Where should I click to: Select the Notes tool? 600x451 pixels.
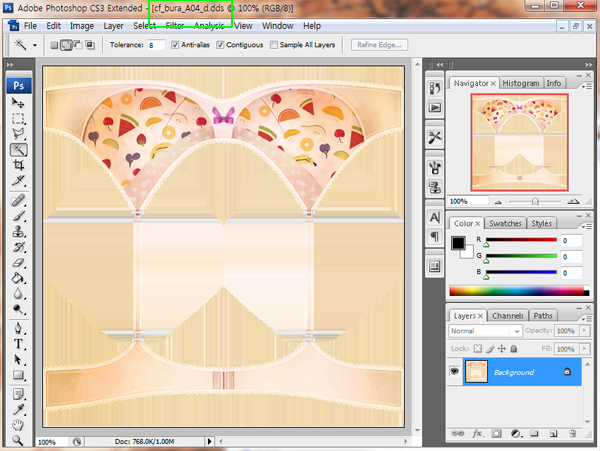(x=18, y=394)
